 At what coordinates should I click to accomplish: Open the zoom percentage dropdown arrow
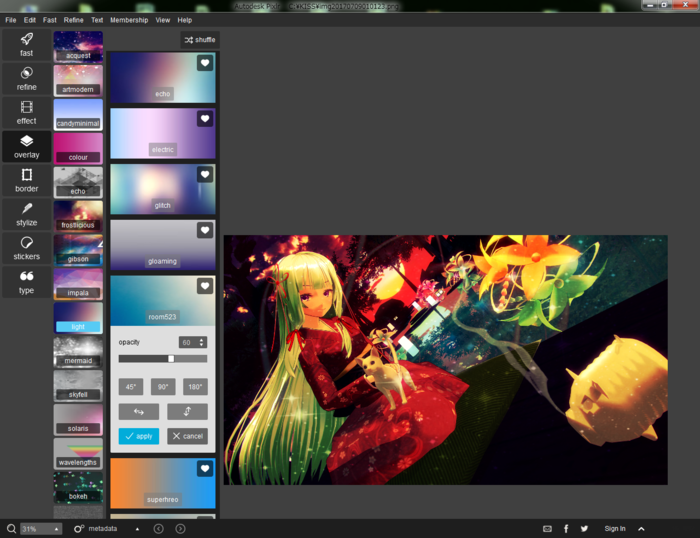[x=56, y=529]
